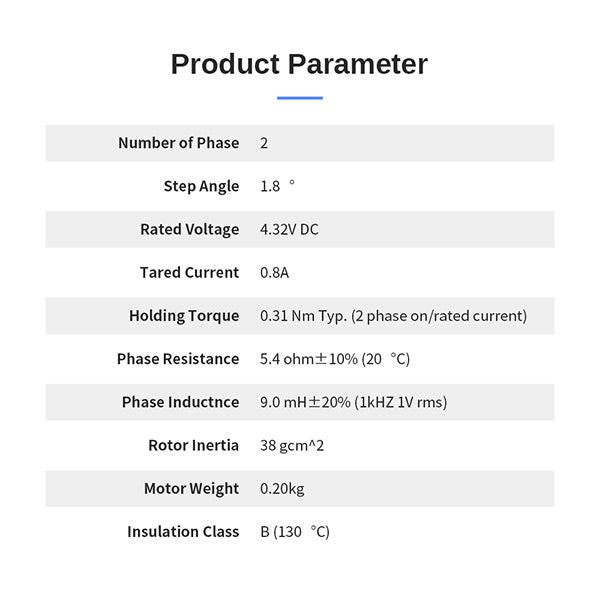The height and width of the screenshot is (600, 600).
Task: Click the Tared Current label
Action: point(190,272)
